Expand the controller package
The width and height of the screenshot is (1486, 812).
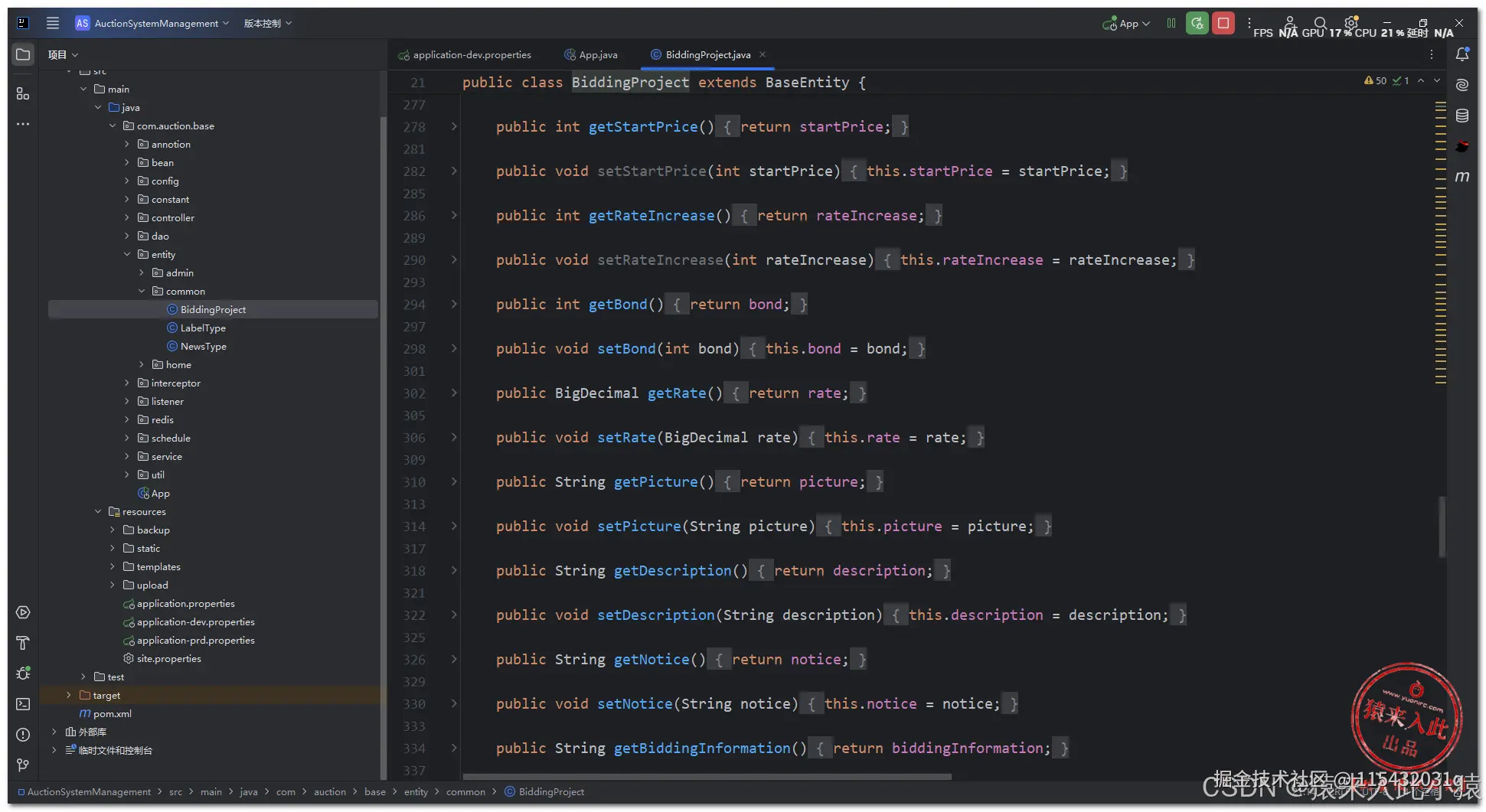(x=127, y=217)
